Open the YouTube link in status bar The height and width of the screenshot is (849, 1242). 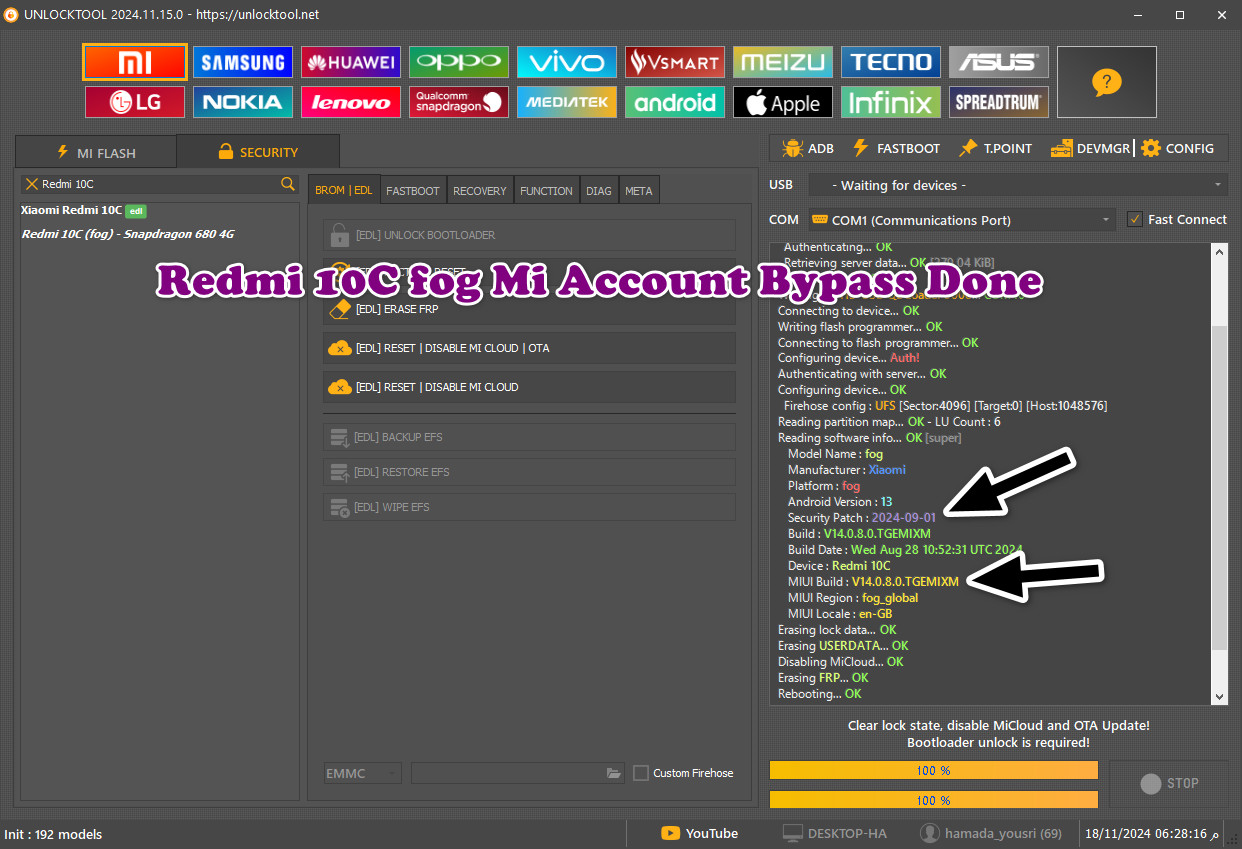pyautogui.click(x=699, y=833)
